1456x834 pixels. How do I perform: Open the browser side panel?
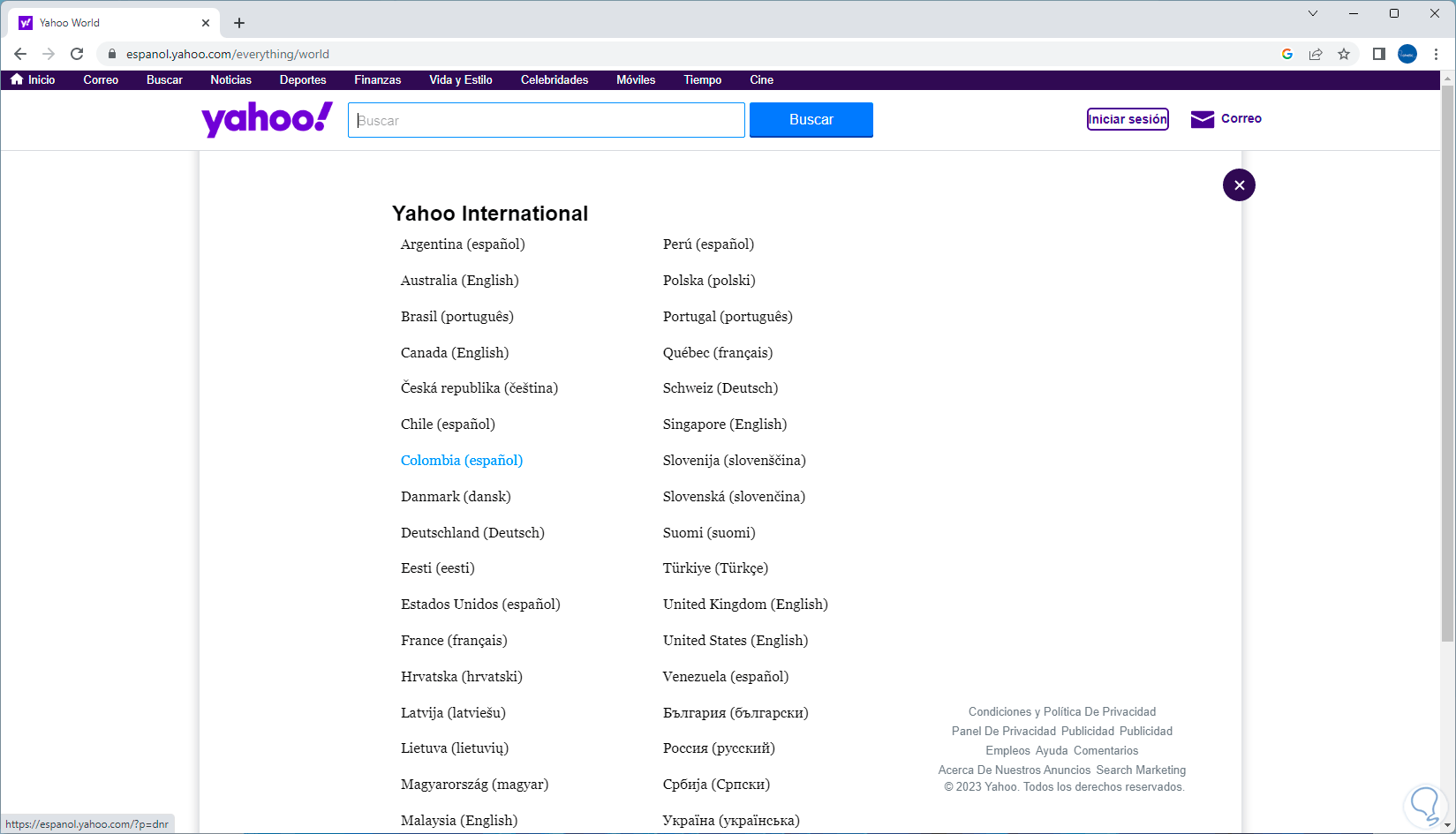click(1378, 54)
